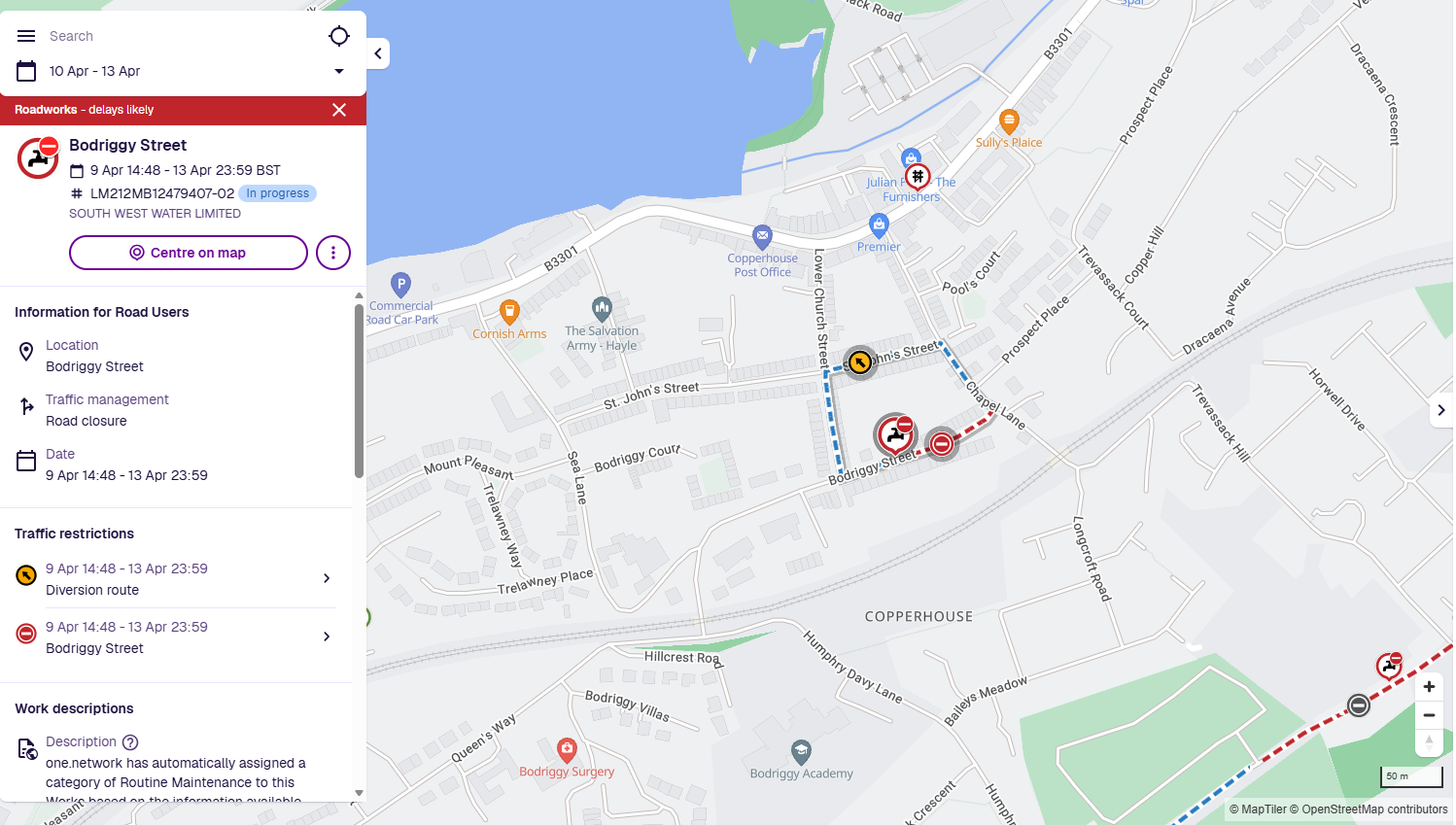Select the roadworks marker on Bodriggy Street

click(x=895, y=434)
